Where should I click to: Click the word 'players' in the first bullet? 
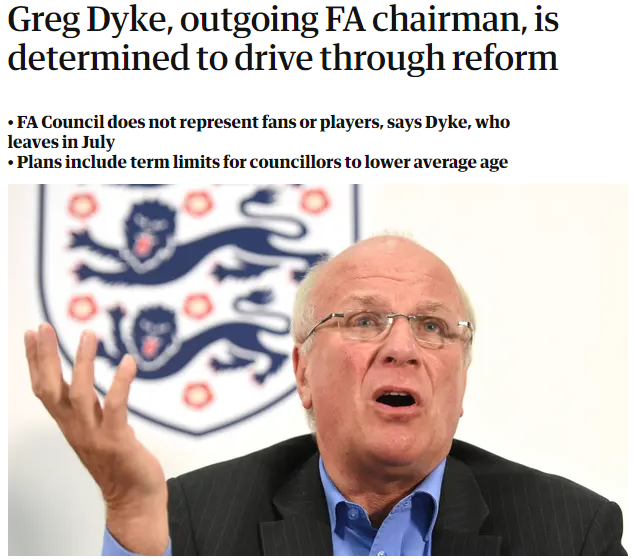tap(351, 123)
